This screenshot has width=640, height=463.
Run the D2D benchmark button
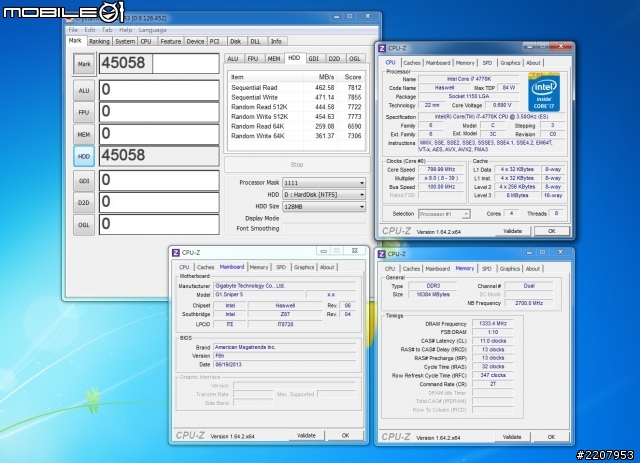coord(84,203)
